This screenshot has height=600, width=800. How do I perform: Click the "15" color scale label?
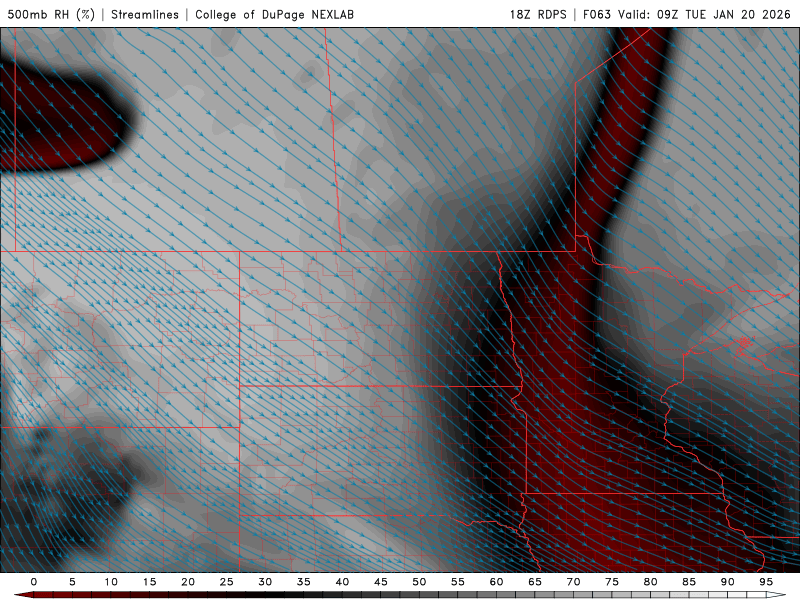149,582
